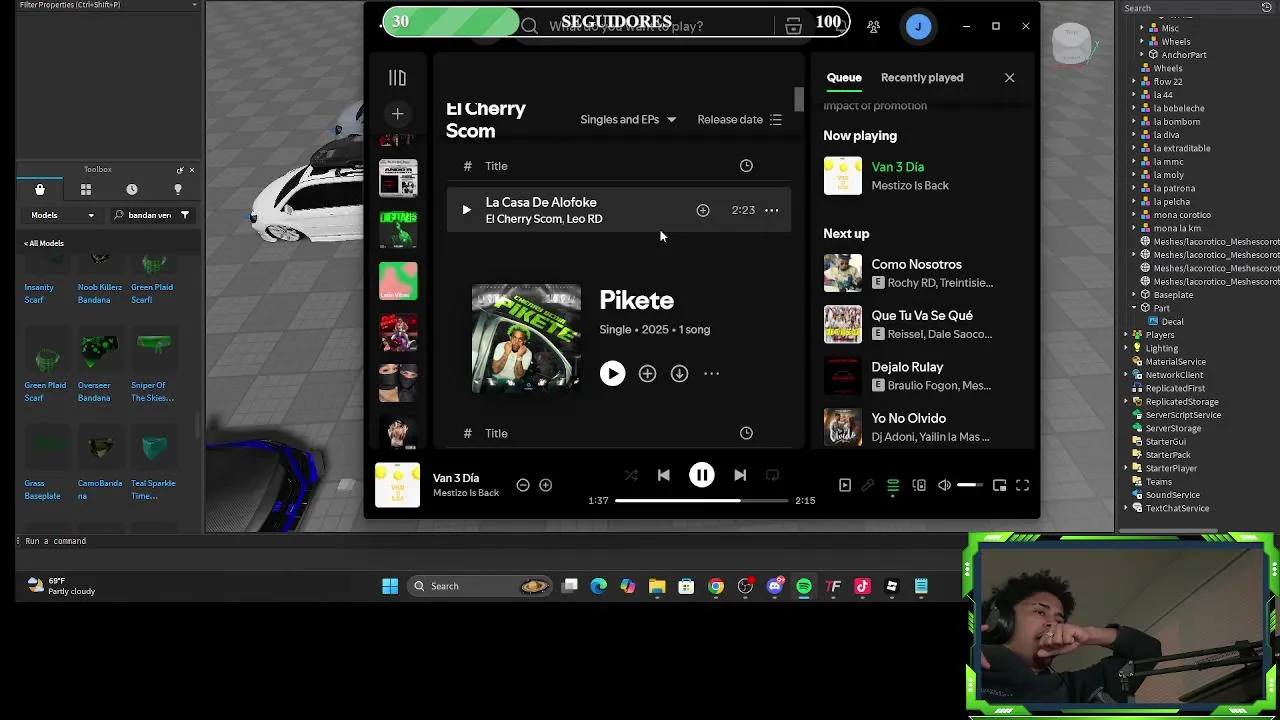Collapse the Part node in Explorer
Viewport: 1280px width, 720px height.
point(1135,308)
